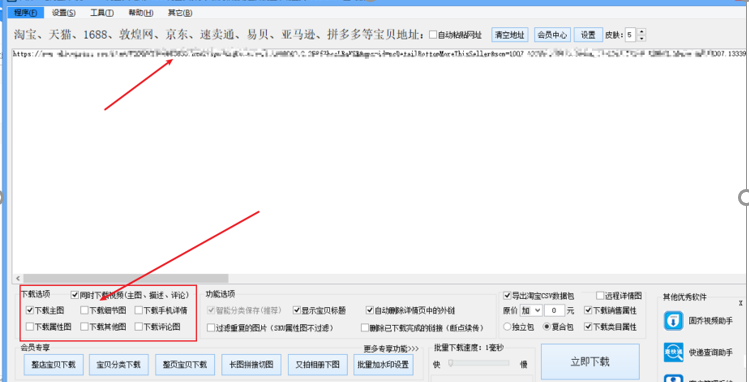The width and height of the screenshot is (749, 382).
Task: Enable 下载细节图 checkbox
Action: 84,310
